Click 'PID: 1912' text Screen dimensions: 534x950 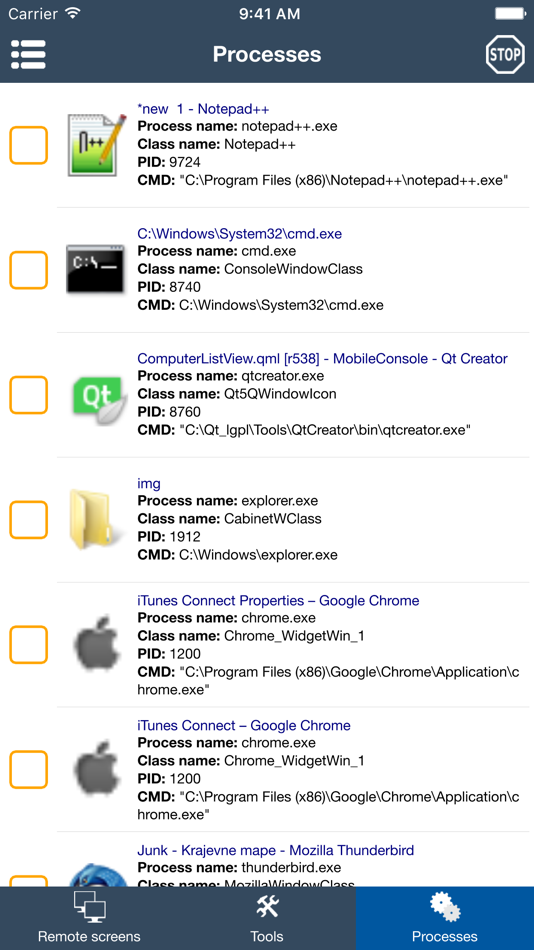169,537
